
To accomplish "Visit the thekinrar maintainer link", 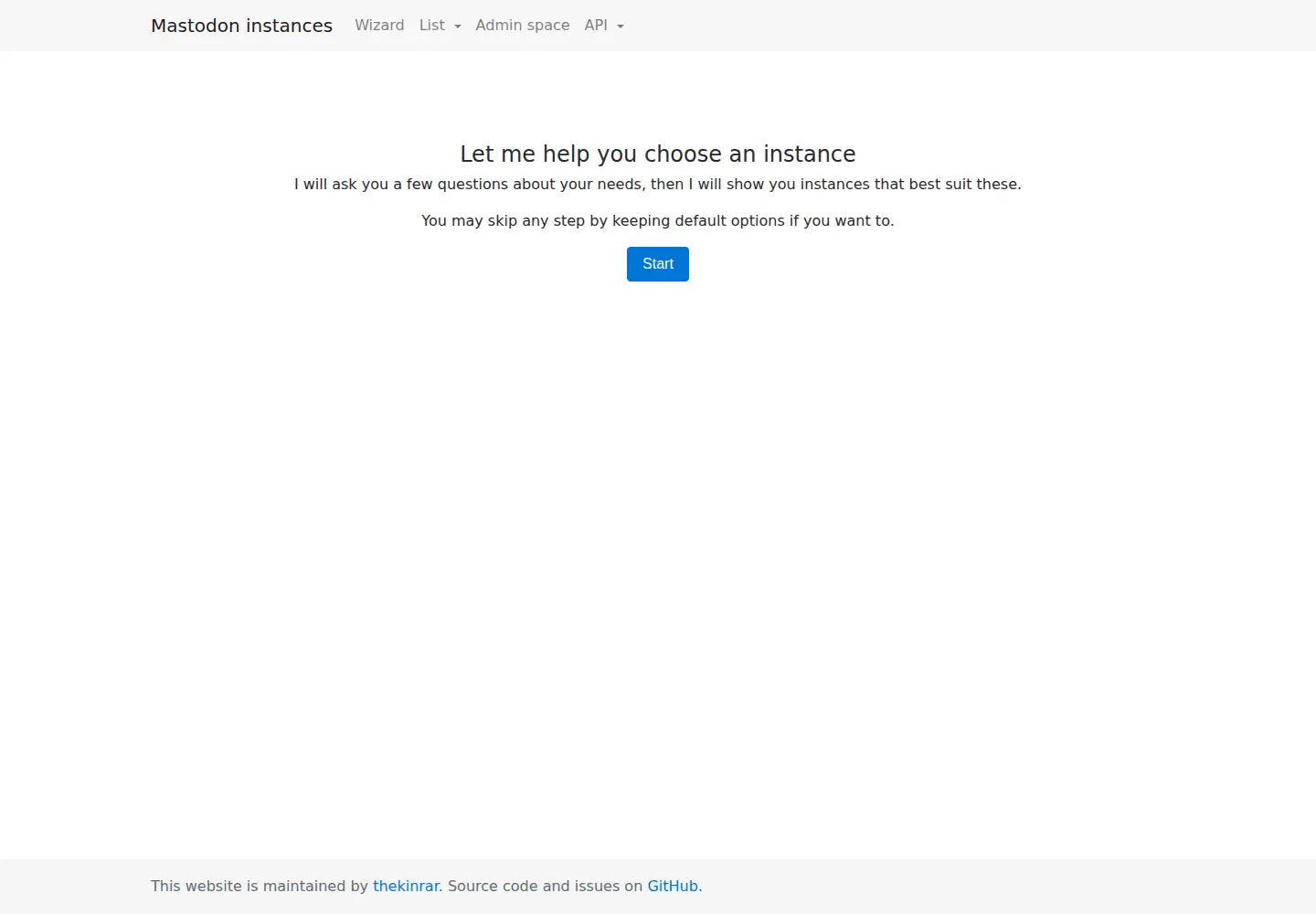I will [406, 886].
